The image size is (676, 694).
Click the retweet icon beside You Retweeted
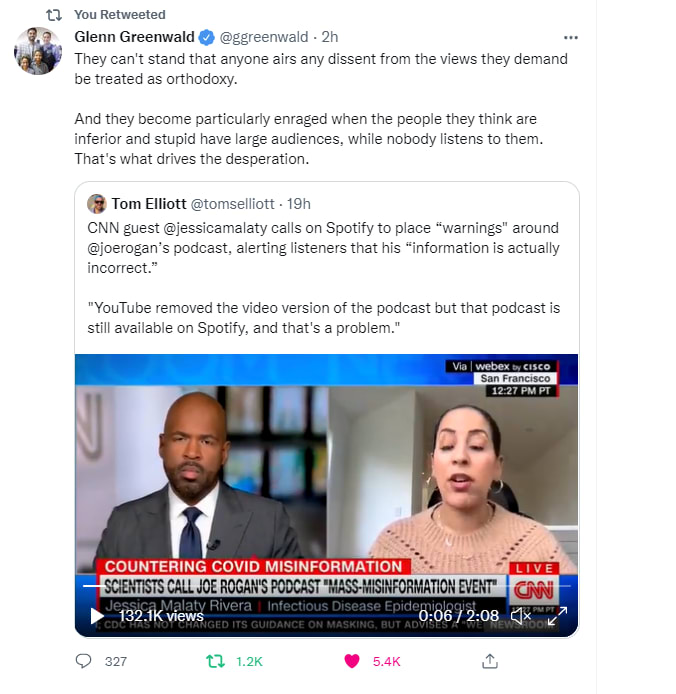54,15
